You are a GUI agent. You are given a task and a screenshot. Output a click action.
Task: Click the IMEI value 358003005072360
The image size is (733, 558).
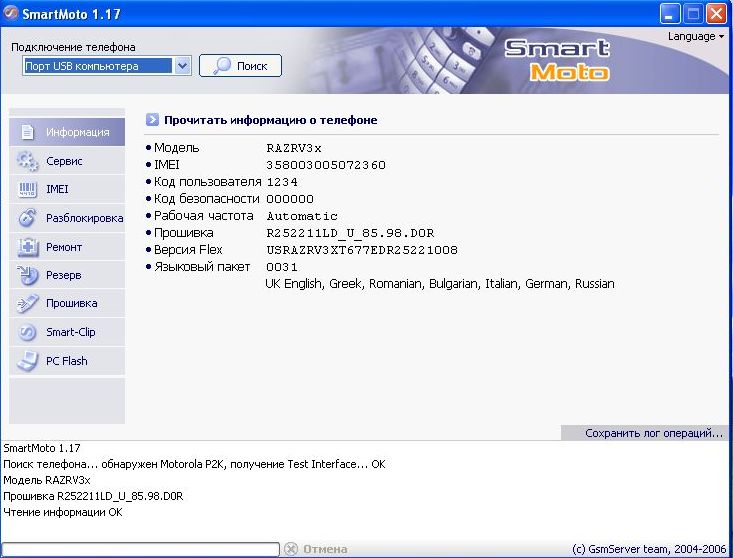pos(326,165)
